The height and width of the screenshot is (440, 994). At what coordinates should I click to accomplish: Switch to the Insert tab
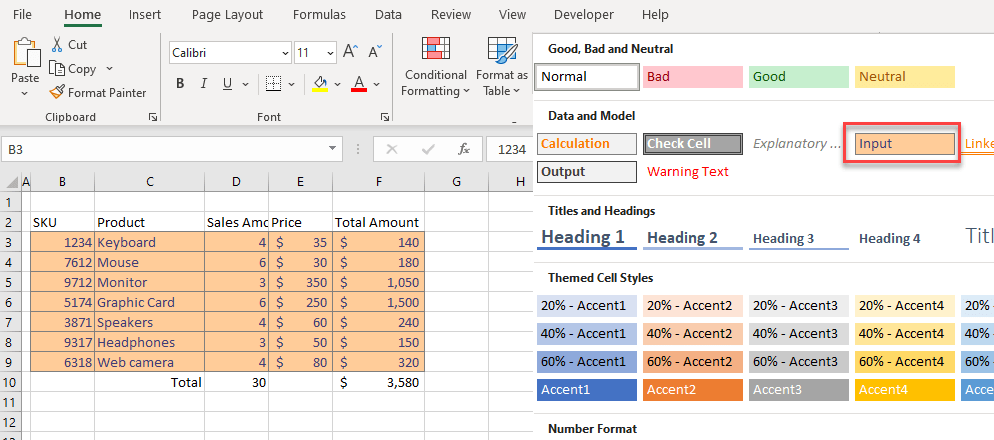(x=145, y=15)
